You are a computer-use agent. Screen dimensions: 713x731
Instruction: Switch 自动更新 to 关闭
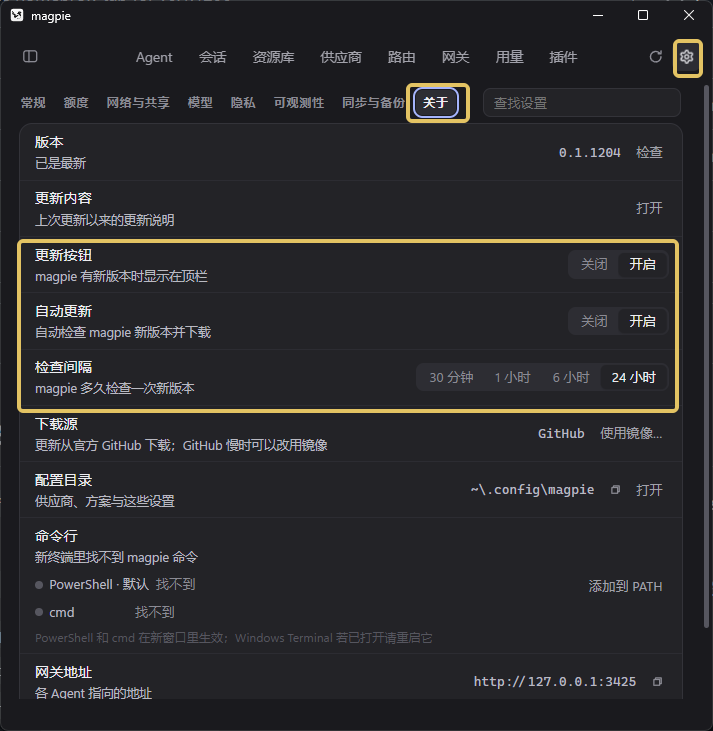pyautogui.click(x=594, y=321)
